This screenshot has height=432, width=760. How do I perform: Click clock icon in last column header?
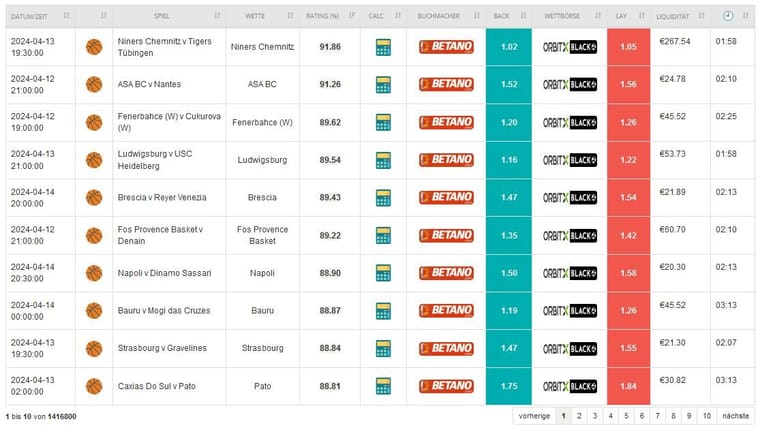pos(727,16)
